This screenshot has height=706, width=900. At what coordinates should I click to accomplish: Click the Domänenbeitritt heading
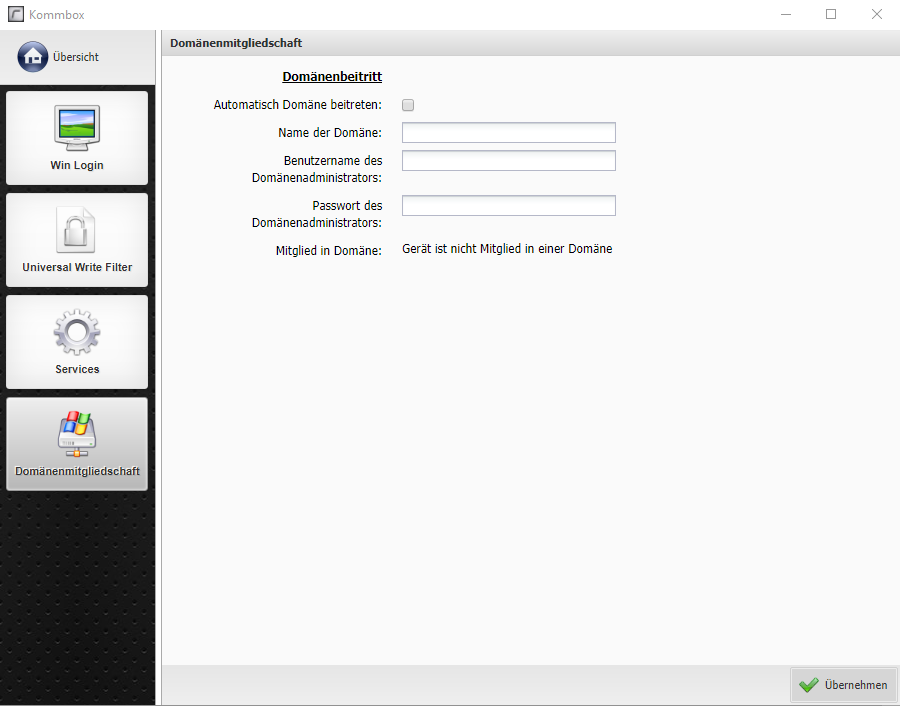click(332, 77)
